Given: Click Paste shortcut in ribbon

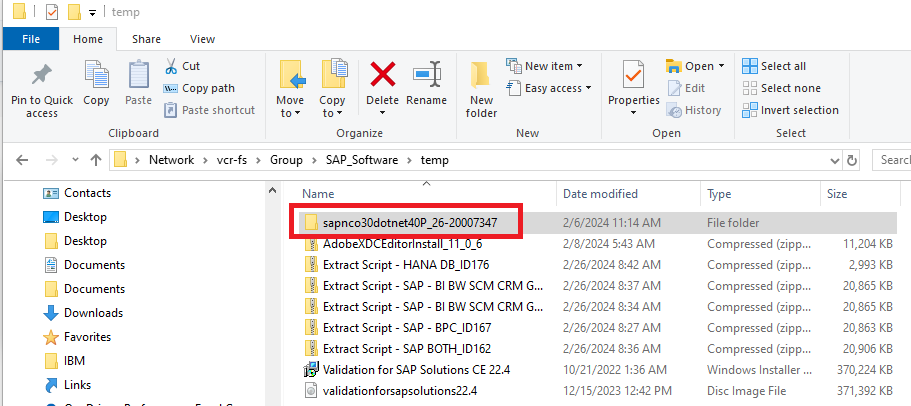Looking at the screenshot, I should (210, 110).
